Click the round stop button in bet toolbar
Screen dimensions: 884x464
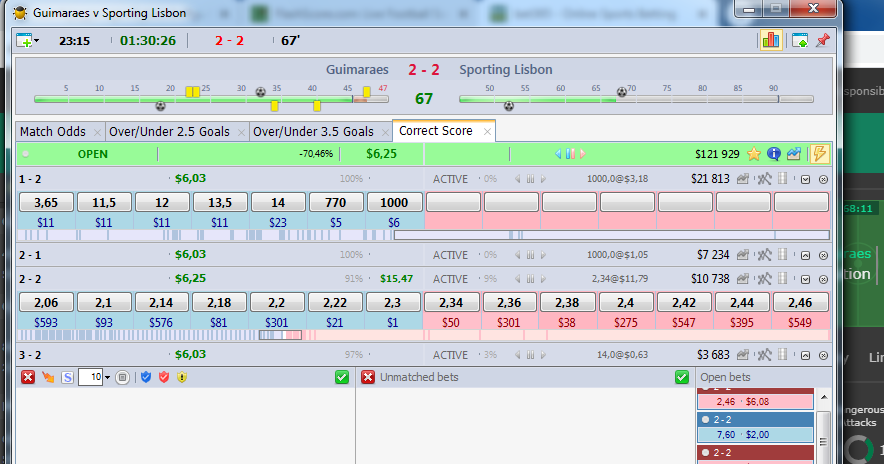click(122, 377)
